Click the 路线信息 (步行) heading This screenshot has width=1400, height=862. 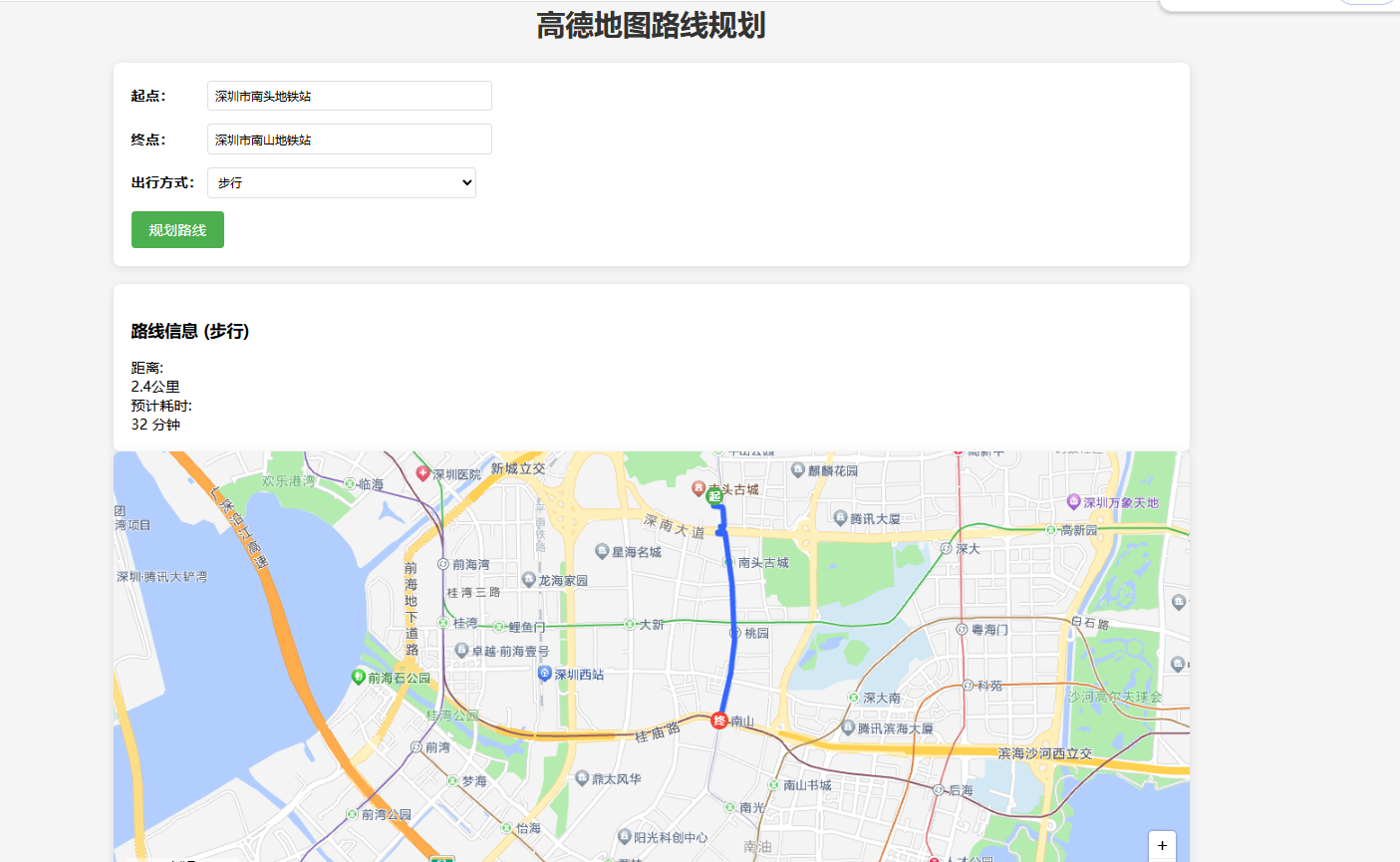tap(190, 331)
